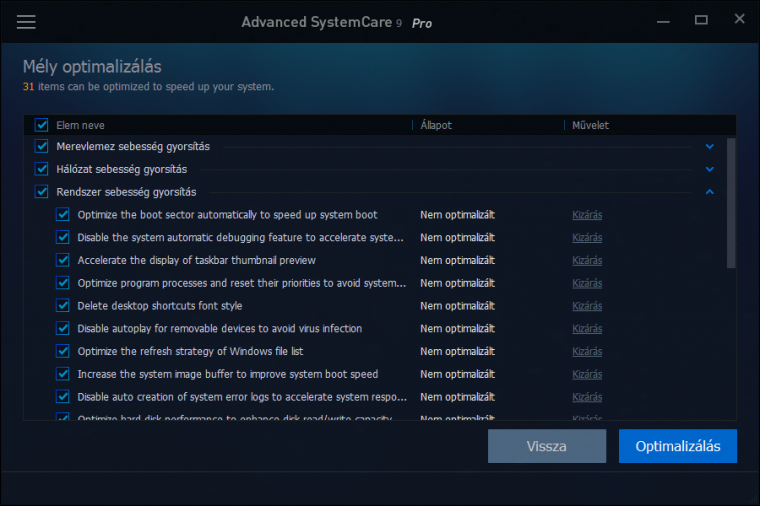Collapse the Rendszer sebesség gyorsítás section
The image size is (760, 506).
coord(710,192)
